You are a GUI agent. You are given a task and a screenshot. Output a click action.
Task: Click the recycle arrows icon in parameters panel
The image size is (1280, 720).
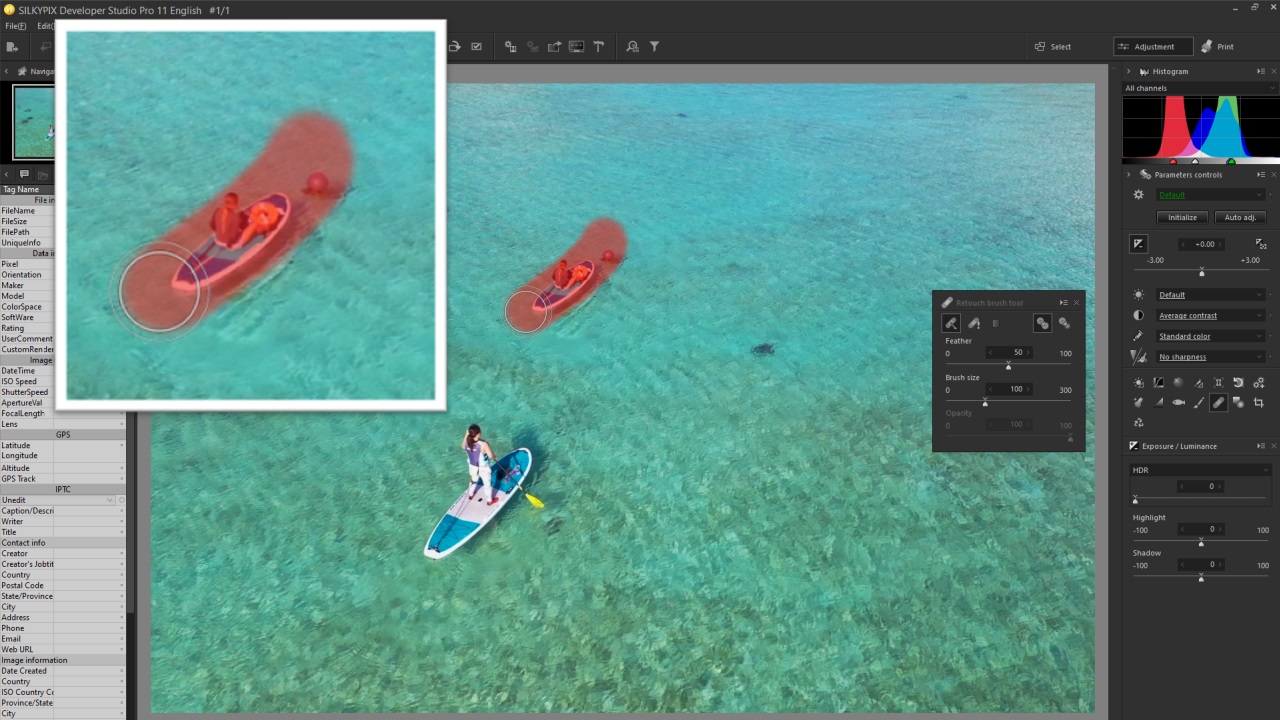tap(1138, 423)
